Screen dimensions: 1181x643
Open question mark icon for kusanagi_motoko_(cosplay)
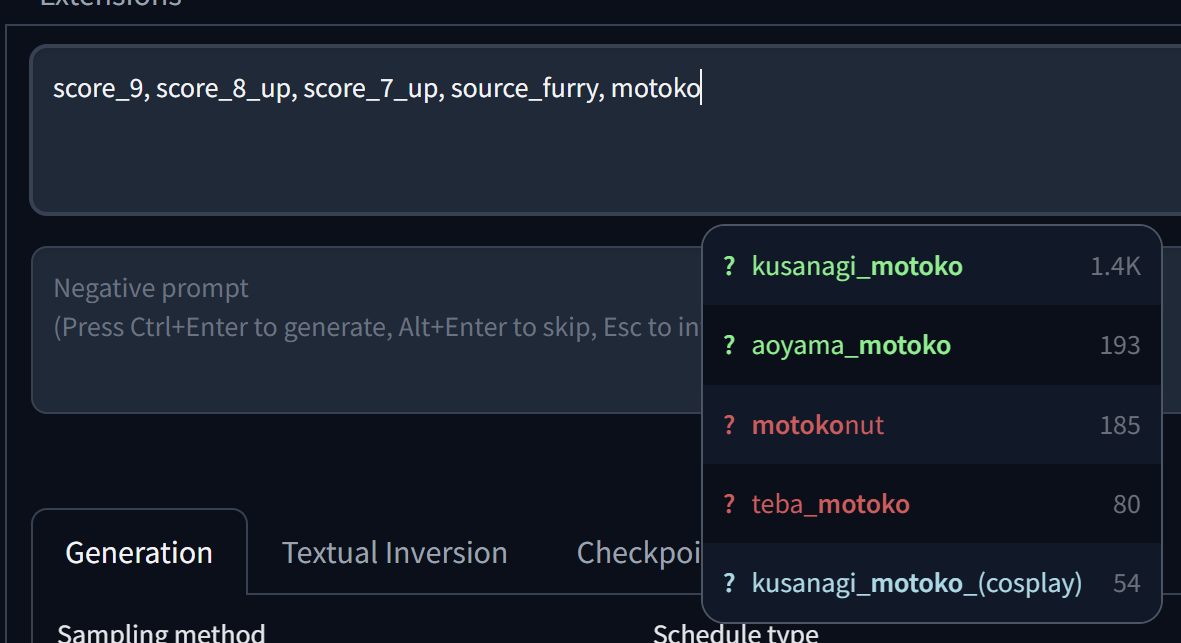(729, 583)
